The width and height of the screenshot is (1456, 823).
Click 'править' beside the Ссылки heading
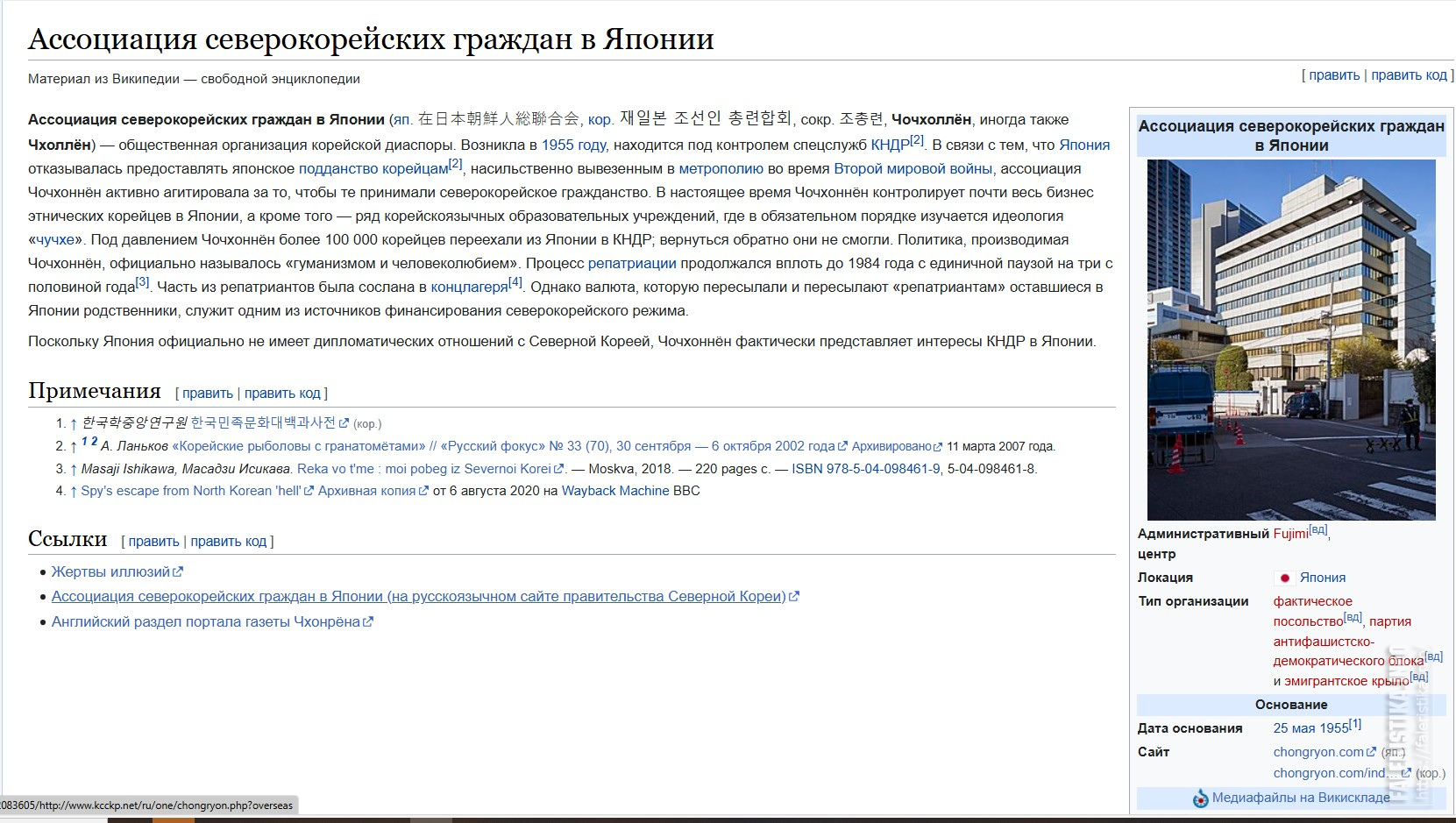(153, 542)
